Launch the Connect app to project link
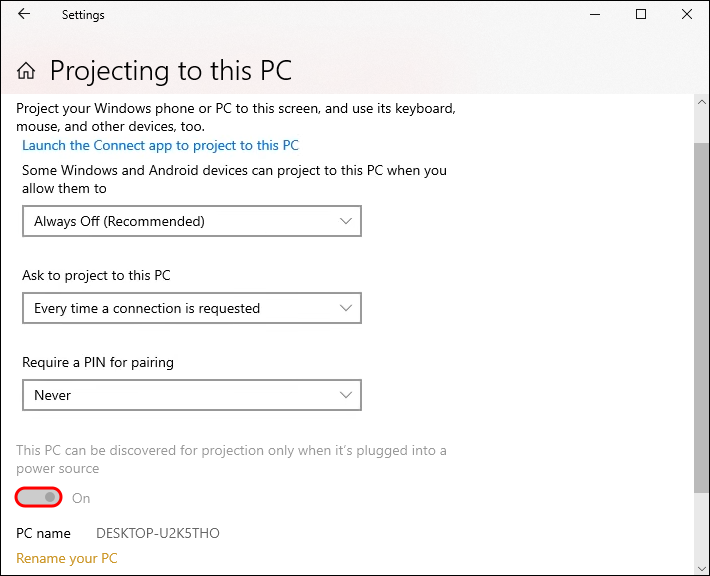 160,145
